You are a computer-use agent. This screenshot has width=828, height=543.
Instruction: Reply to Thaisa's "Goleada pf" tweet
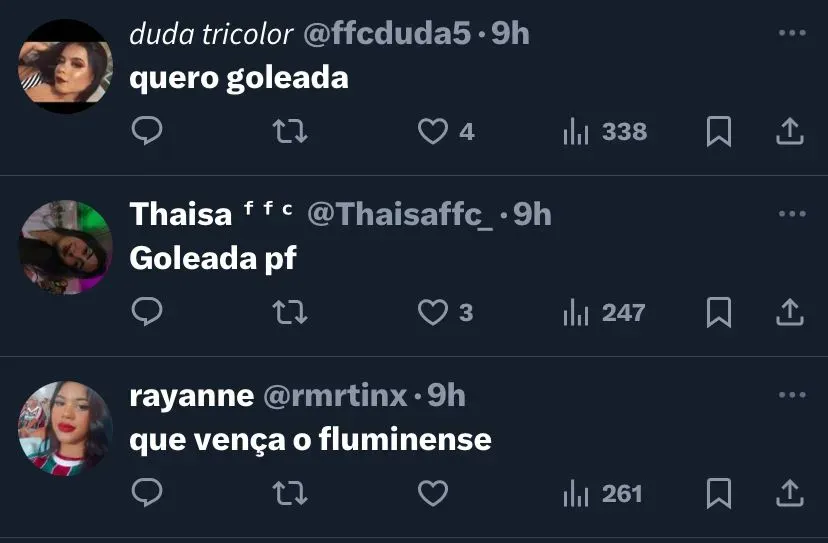point(147,313)
